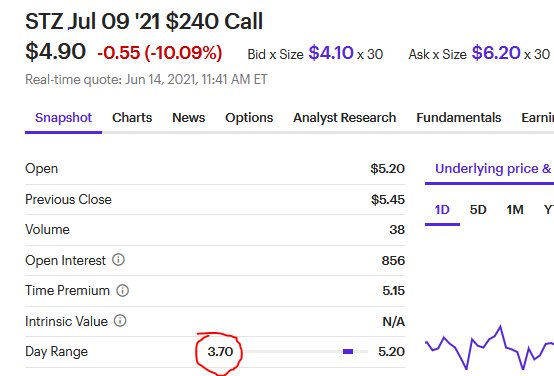This screenshot has width=554, height=376.
Task: Click the $4.10 bid price
Action: (x=331, y=53)
